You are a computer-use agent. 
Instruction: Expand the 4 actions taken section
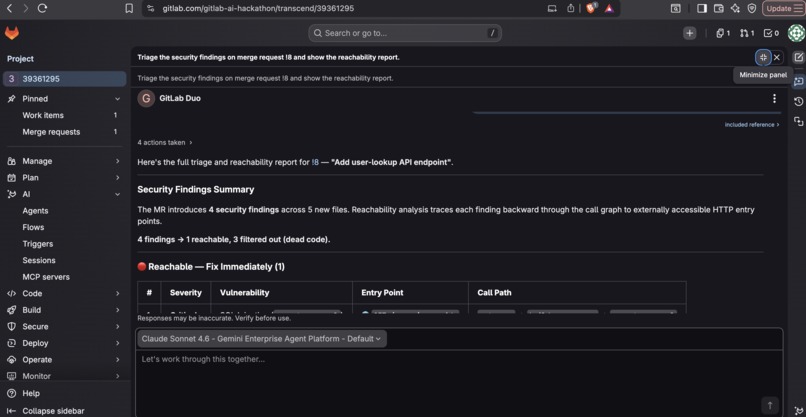pyautogui.click(x=164, y=142)
